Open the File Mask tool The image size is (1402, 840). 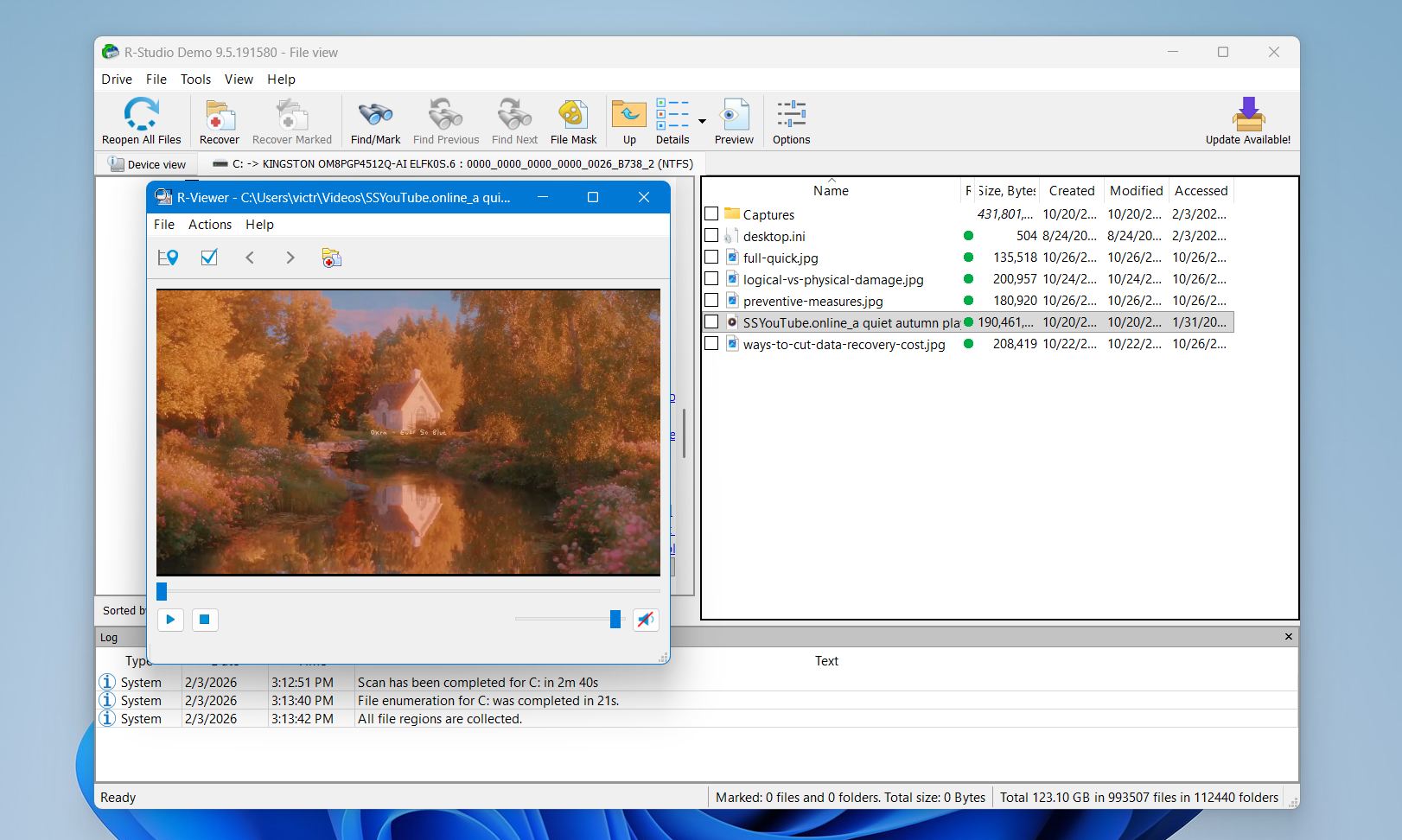(573, 115)
